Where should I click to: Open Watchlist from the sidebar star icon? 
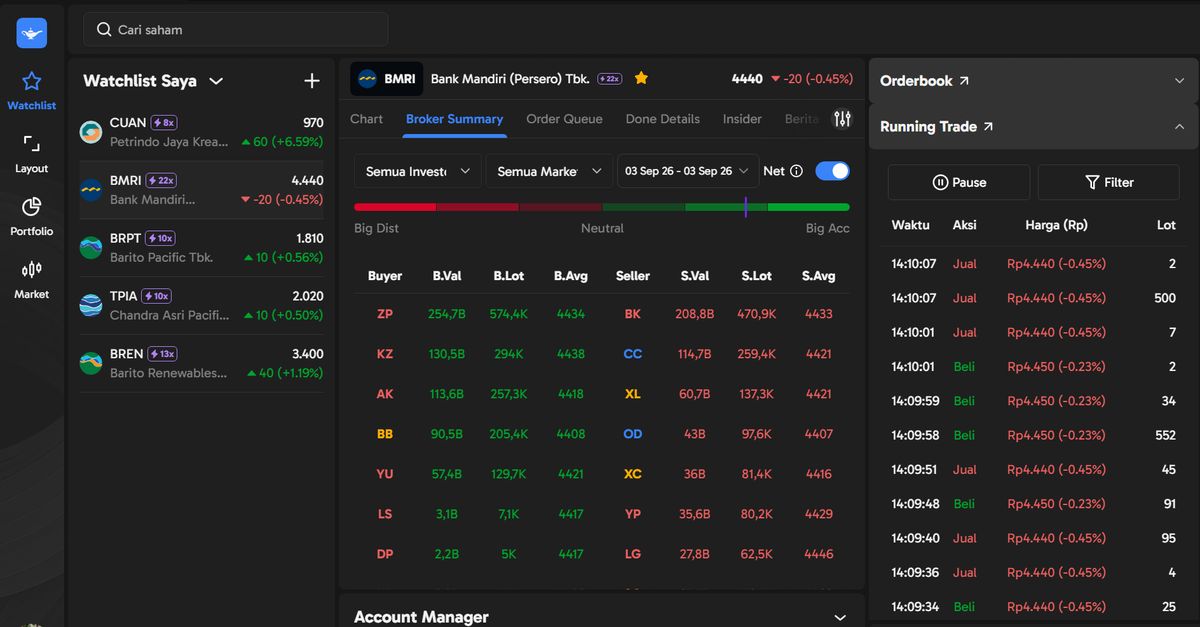[31, 81]
